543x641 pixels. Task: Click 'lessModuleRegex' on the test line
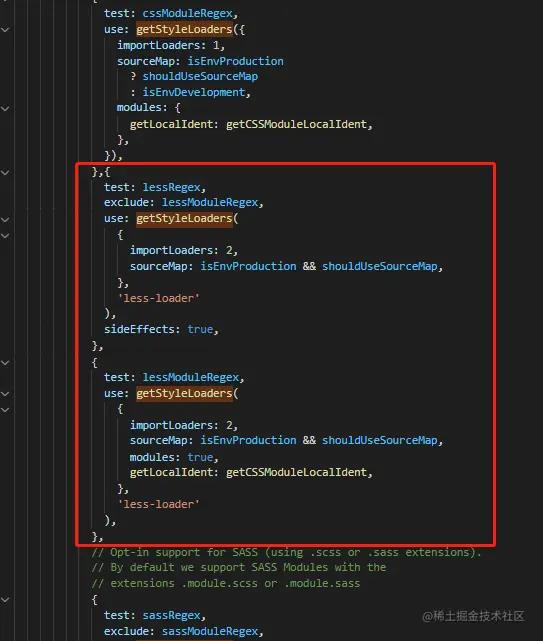191,377
